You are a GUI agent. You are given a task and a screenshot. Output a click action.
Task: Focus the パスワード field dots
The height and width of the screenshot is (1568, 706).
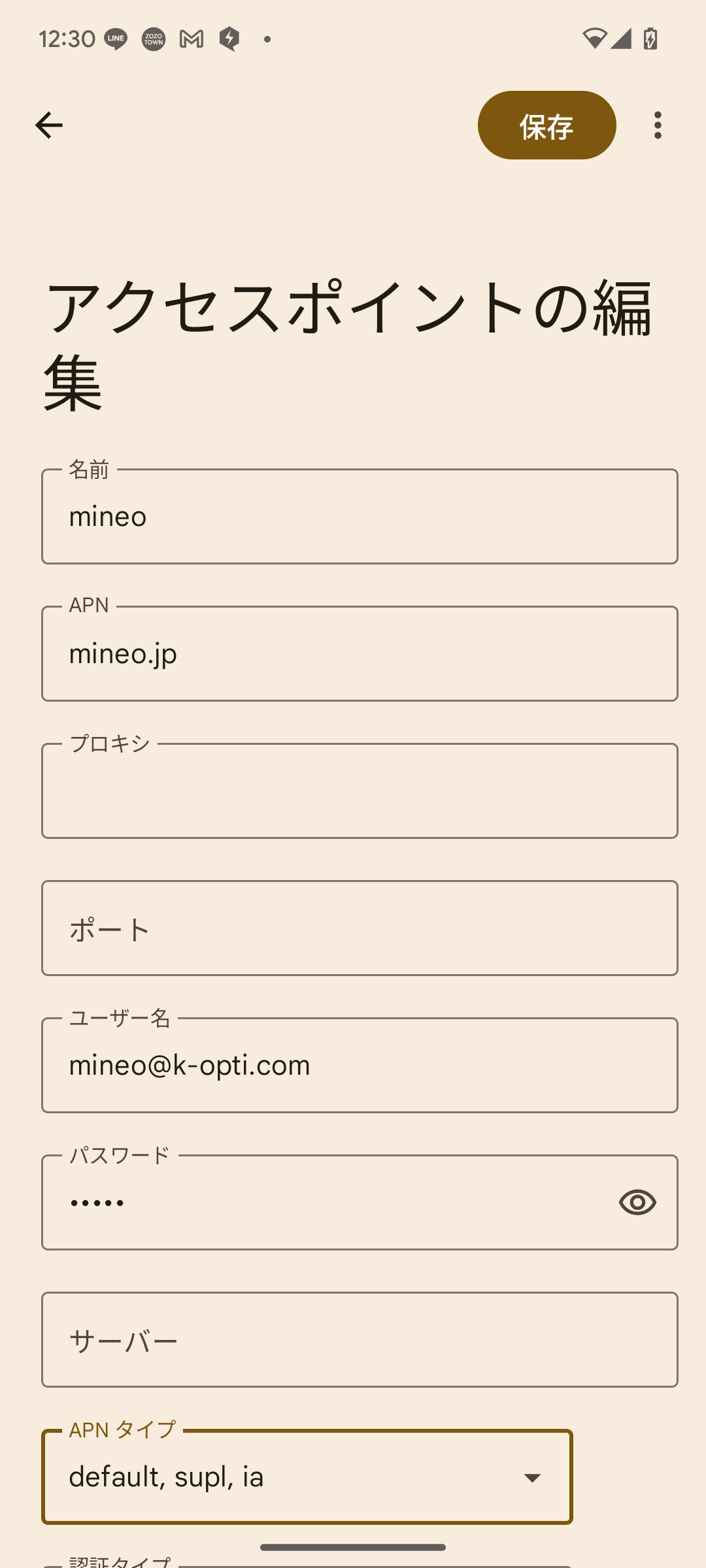click(327, 1203)
